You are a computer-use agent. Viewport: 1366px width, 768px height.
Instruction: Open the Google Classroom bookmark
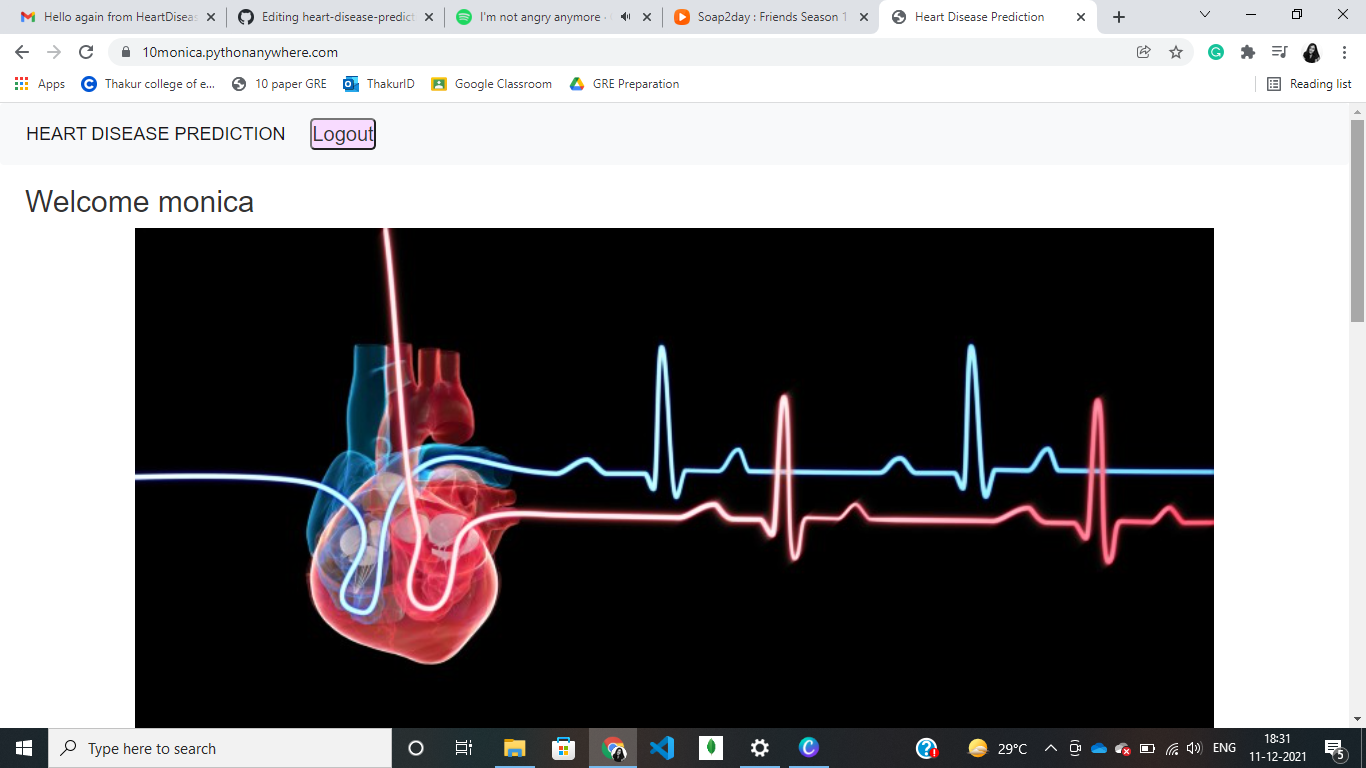[x=491, y=84]
